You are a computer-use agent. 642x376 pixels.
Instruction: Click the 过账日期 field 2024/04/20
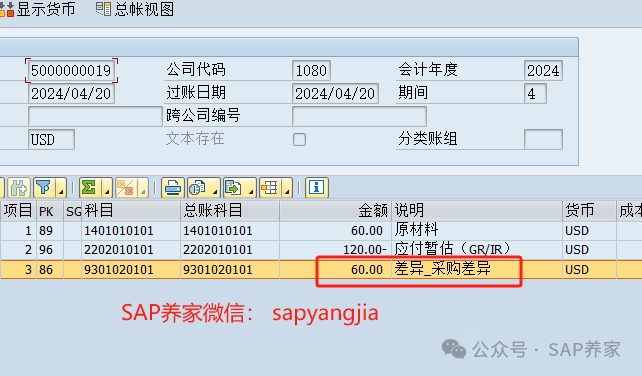click(x=335, y=93)
